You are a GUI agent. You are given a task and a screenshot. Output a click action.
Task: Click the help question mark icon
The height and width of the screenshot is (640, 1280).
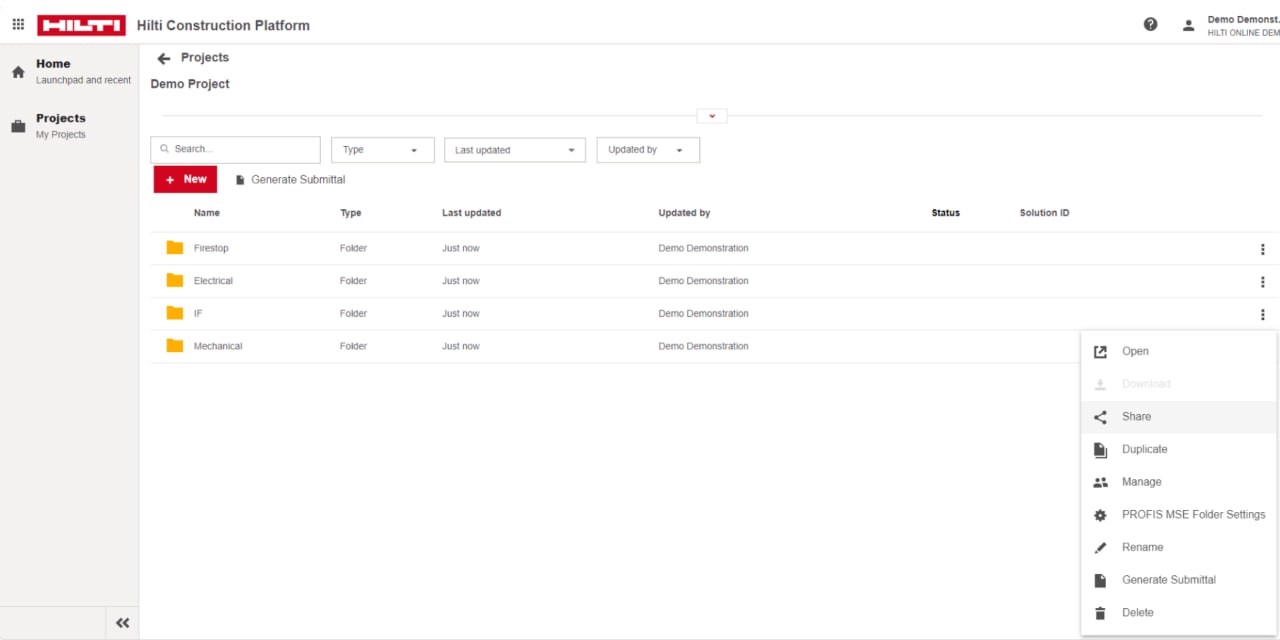[1150, 23]
